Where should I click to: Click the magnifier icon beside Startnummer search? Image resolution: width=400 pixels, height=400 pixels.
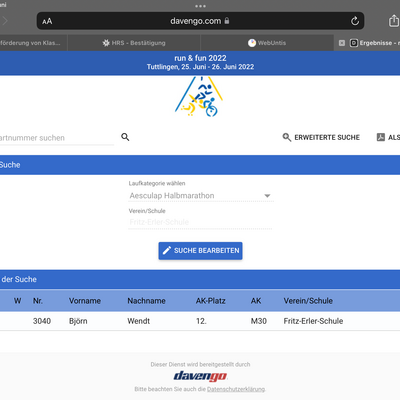tap(125, 137)
